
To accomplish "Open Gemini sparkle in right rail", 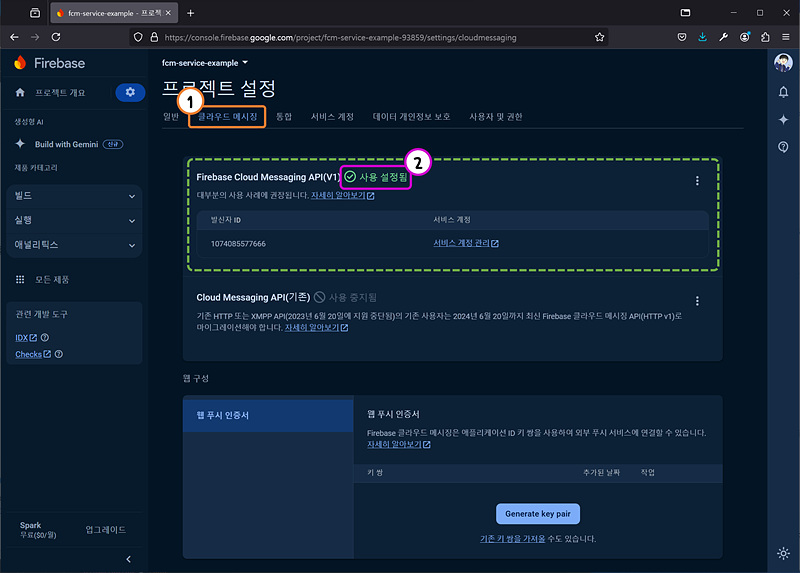I will tap(783, 119).
